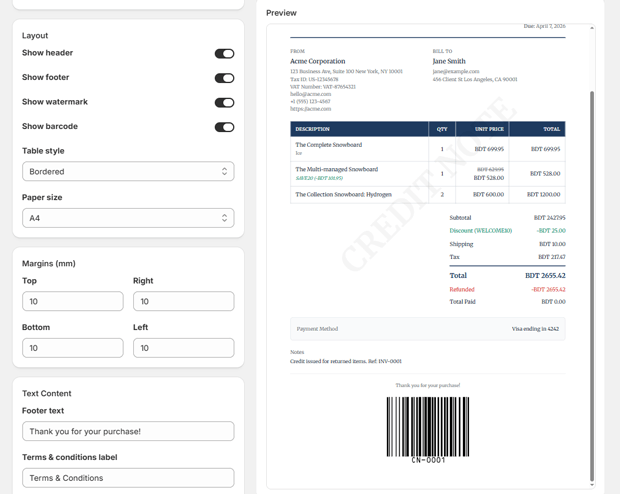The height and width of the screenshot is (494, 620).
Task: Focus the Terms & conditions label input
Action: (x=128, y=478)
